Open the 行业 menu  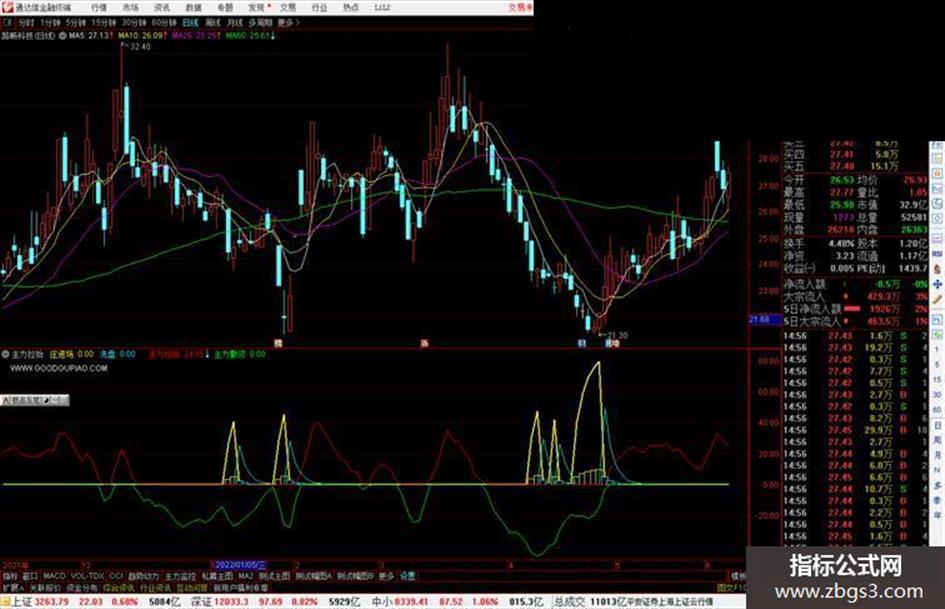click(x=319, y=8)
